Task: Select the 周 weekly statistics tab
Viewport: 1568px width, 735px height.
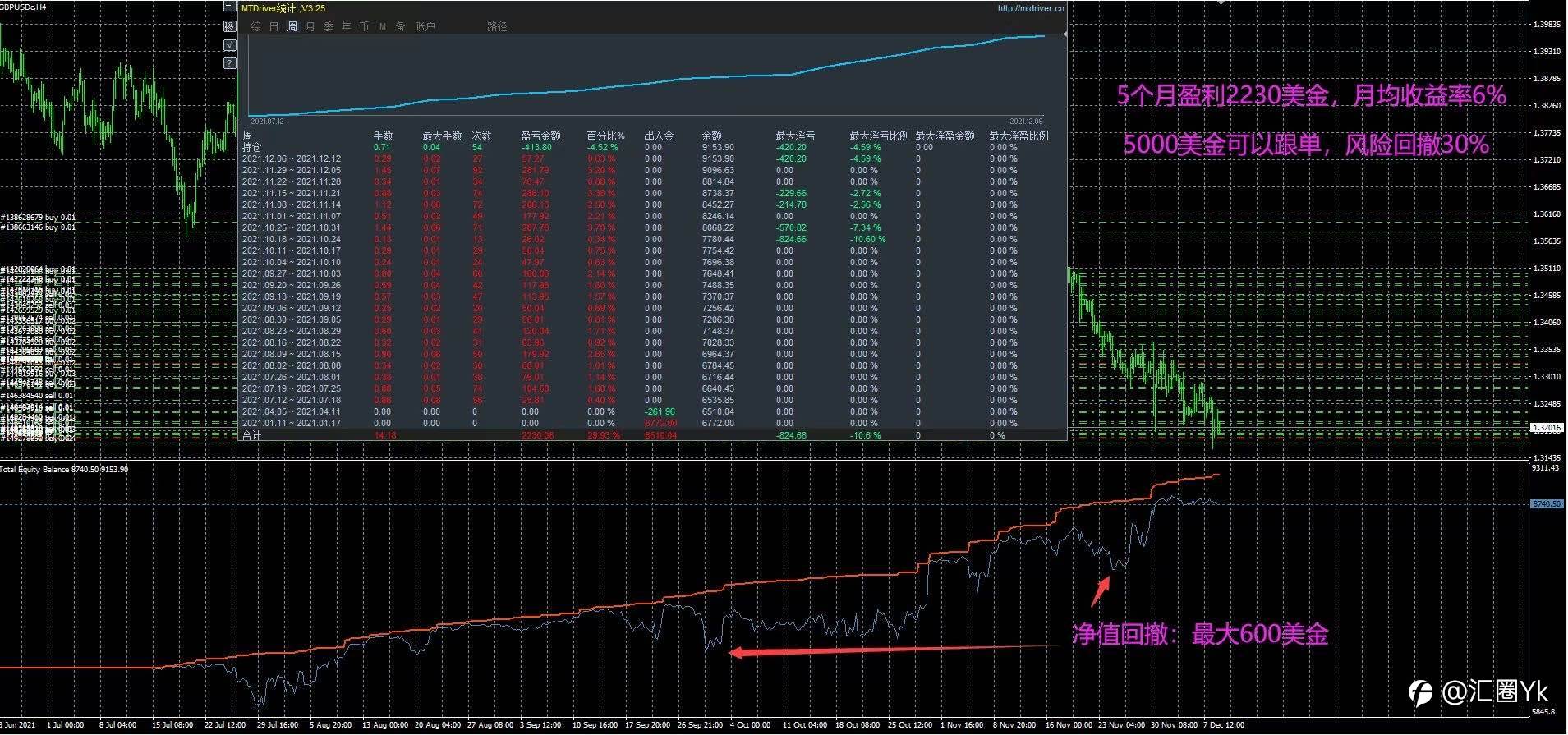Action: (292, 26)
